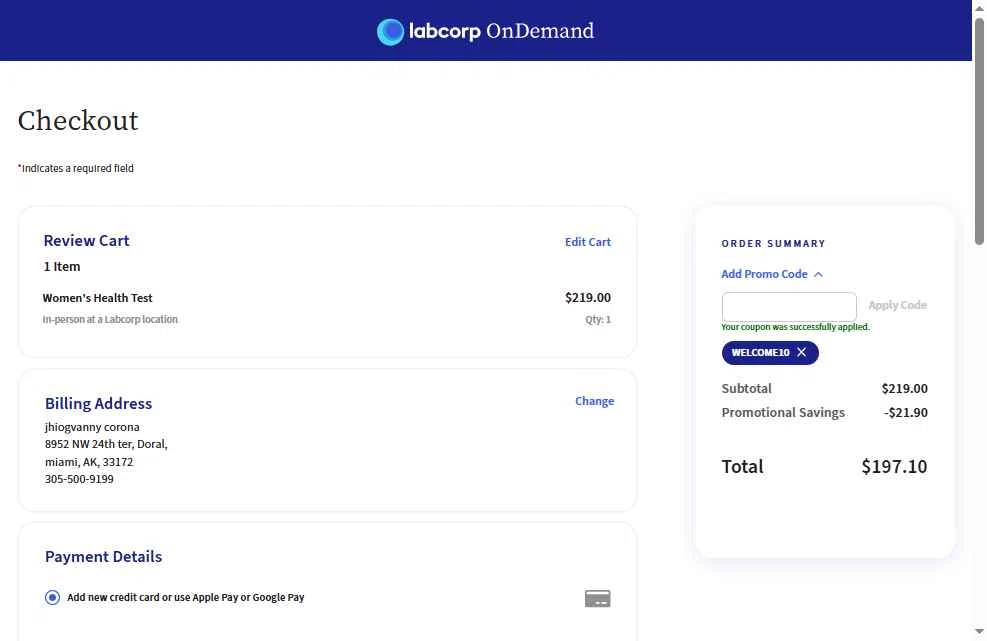
Task: Click the Add Promo Code link
Action: (764, 274)
